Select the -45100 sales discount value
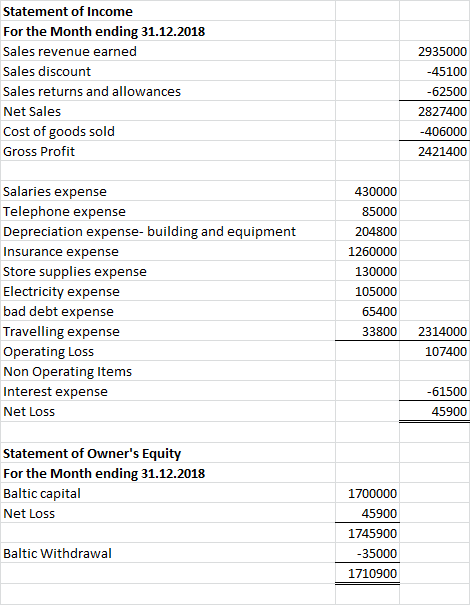The height and width of the screenshot is (605, 470). 434,71
